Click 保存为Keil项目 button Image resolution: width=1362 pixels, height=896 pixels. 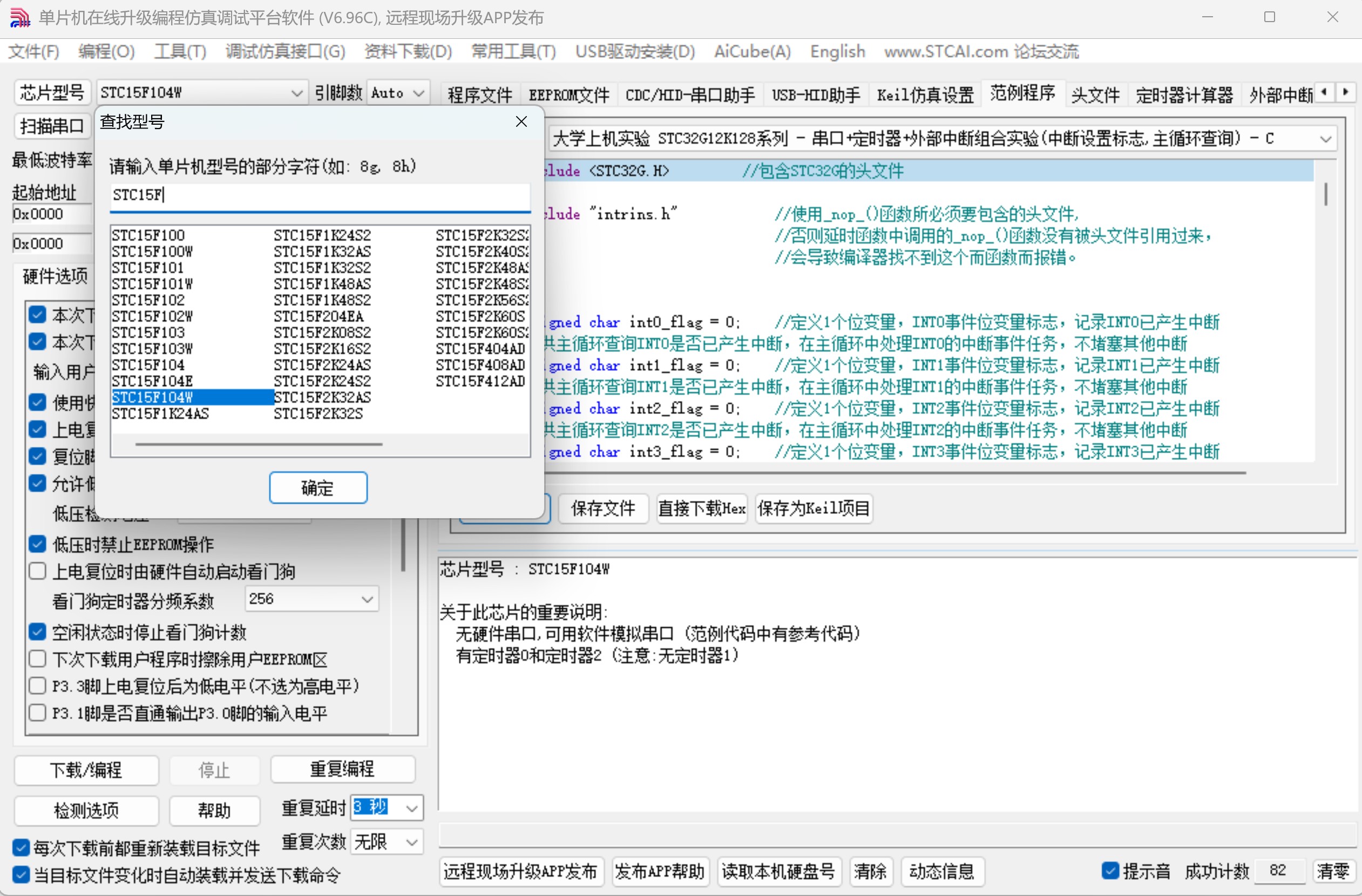[812, 508]
